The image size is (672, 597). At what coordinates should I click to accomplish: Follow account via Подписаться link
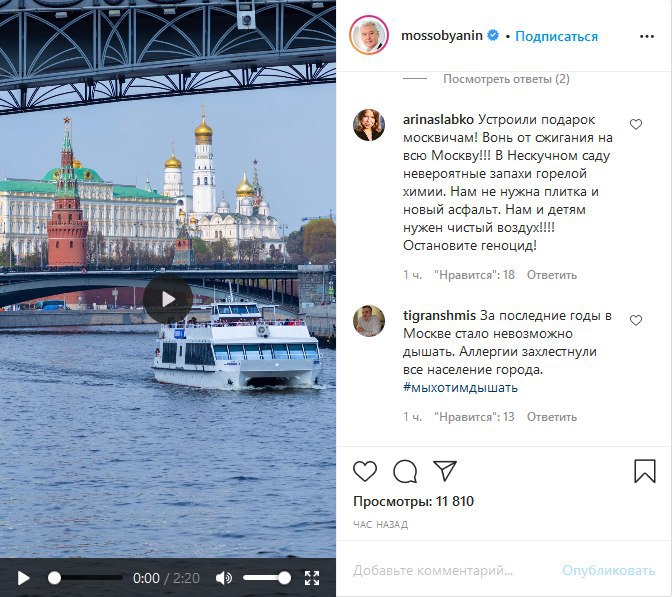point(556,36)
